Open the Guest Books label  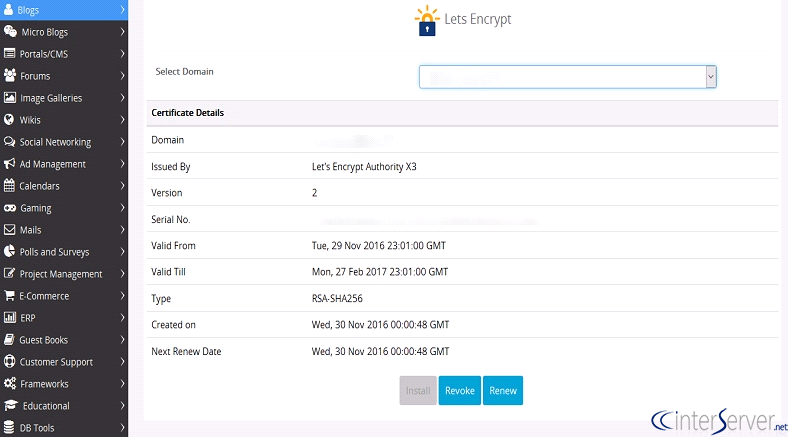coord(43,340)
